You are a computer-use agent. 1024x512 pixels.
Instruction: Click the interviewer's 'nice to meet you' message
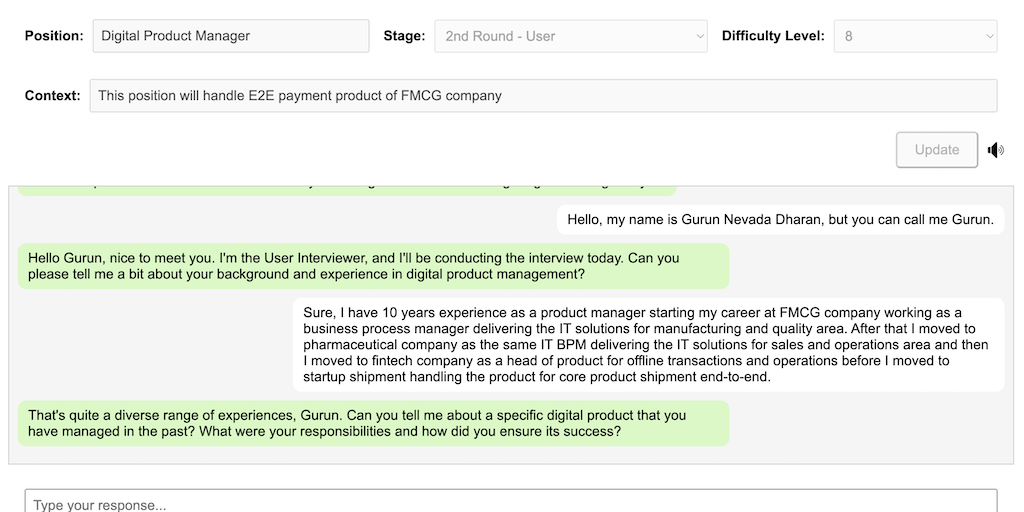[373, 266]
